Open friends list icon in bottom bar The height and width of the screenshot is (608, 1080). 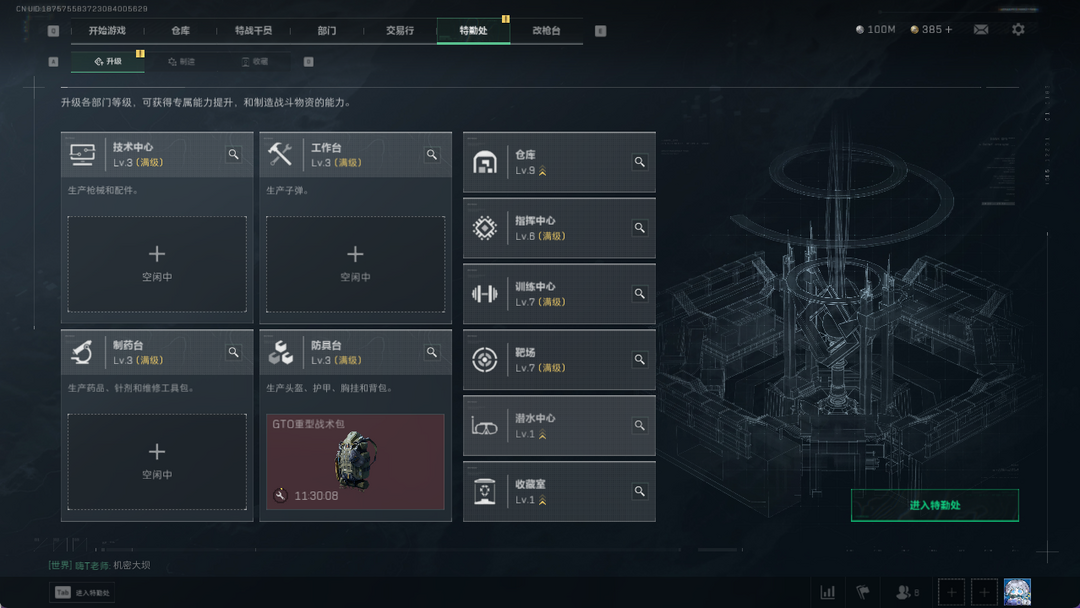point(907,592)
